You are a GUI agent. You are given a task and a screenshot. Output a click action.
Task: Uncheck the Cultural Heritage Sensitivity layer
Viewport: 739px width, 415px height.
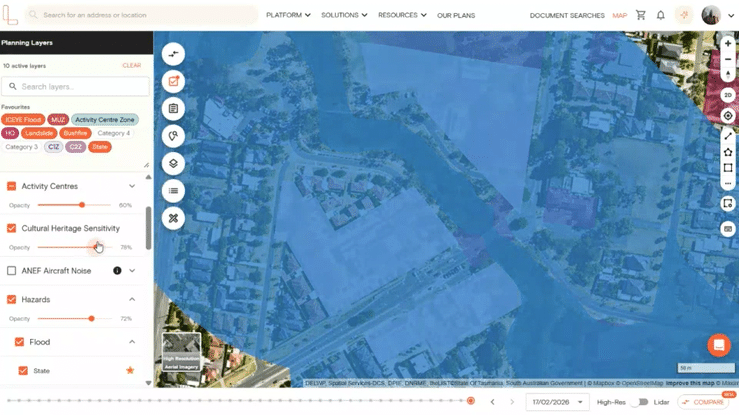tap(11, 228)
